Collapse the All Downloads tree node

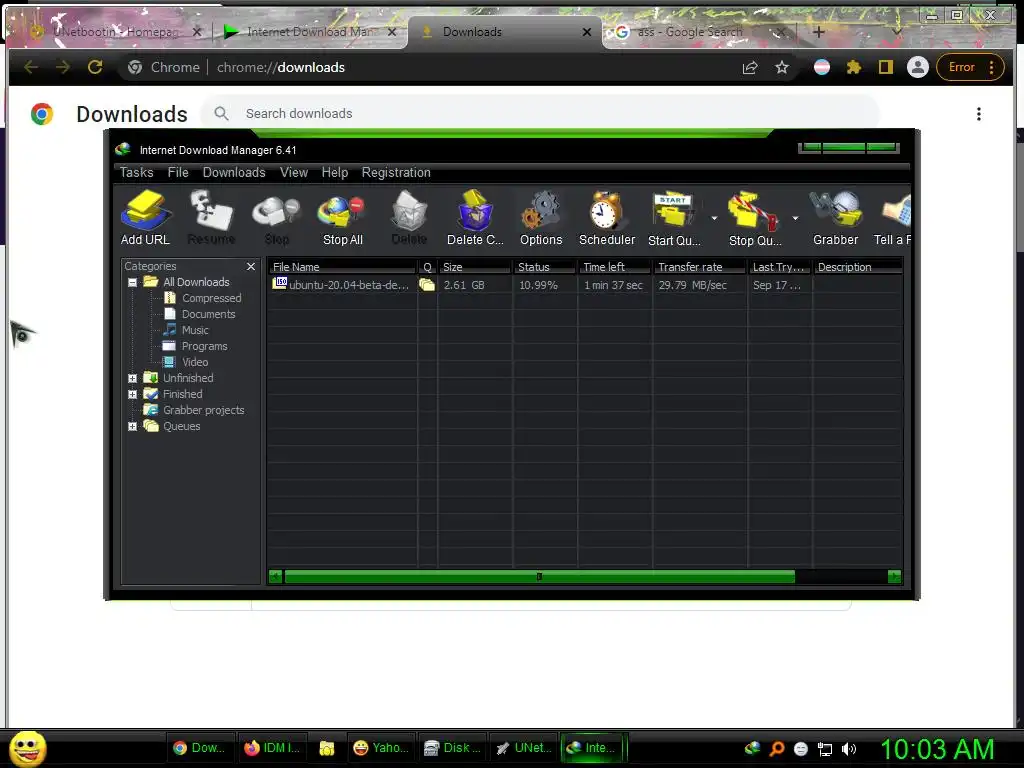133,283
